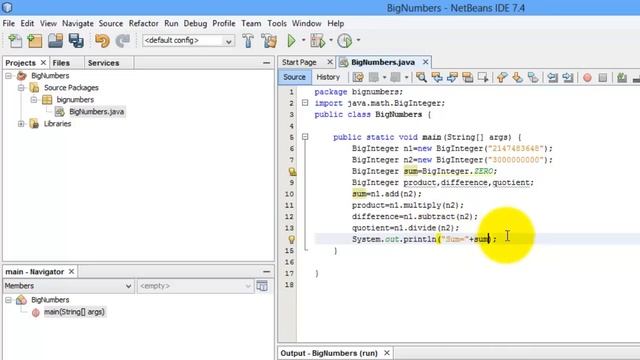
Task: Click the Find Next Occurrence icon
Action: click(452, 77)
